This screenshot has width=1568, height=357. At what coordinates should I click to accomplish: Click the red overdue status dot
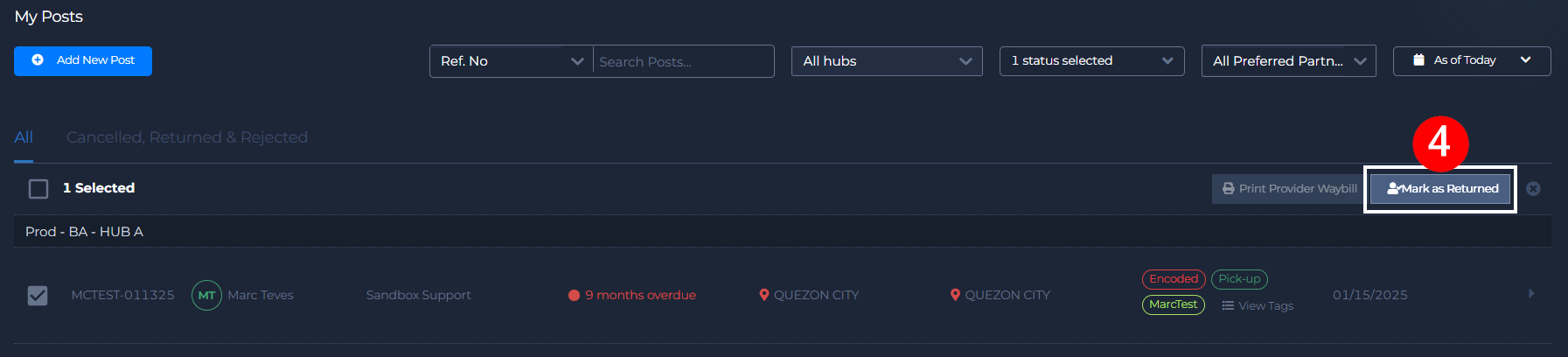pos(574,295)
